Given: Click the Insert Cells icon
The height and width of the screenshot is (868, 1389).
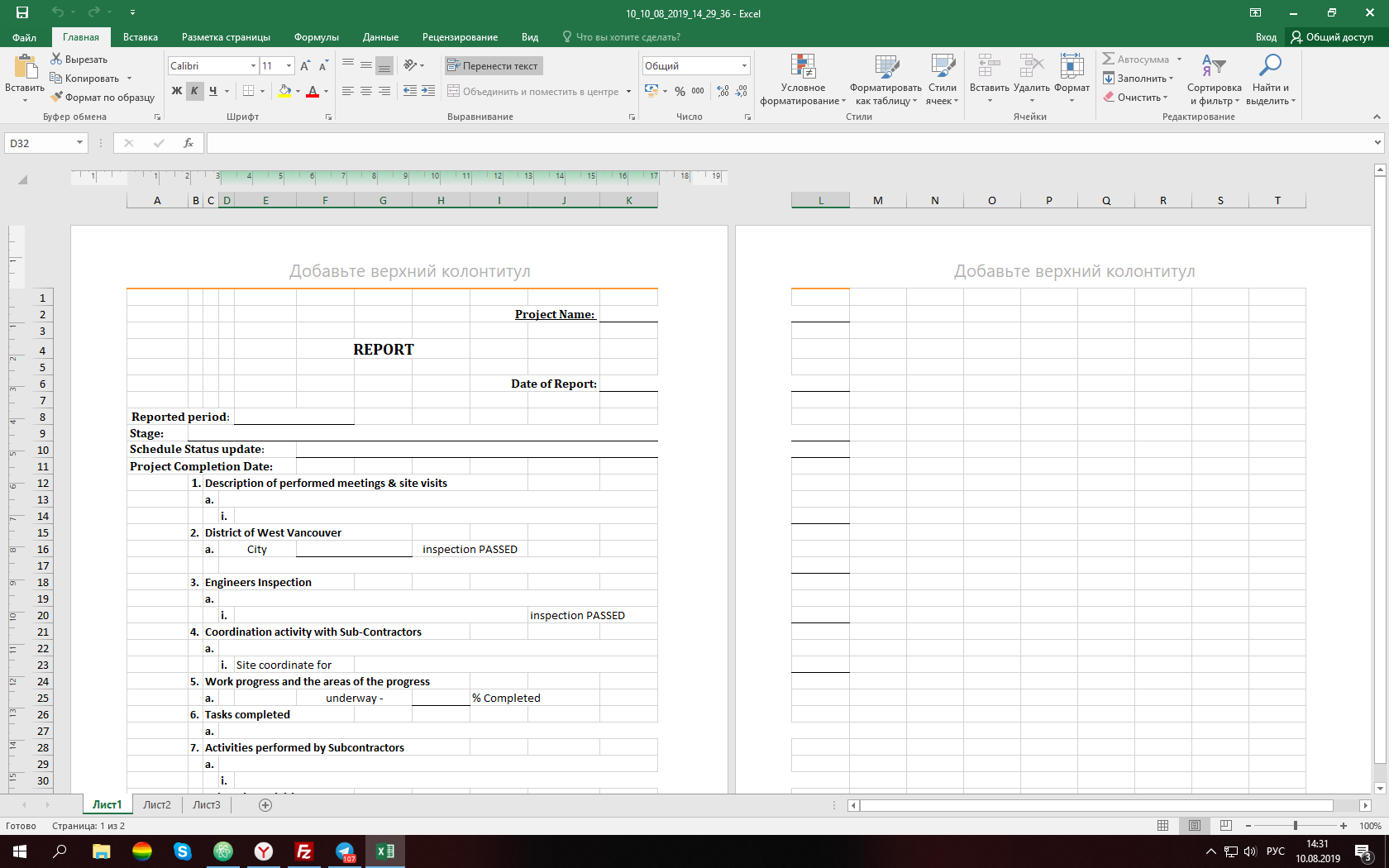Looking at the screenshot, I should click(989, 66).
